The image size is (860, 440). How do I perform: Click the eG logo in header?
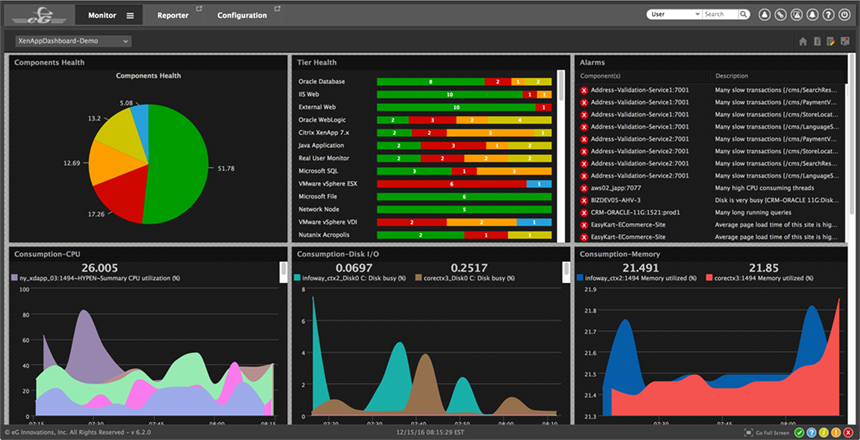coord(38,15)
